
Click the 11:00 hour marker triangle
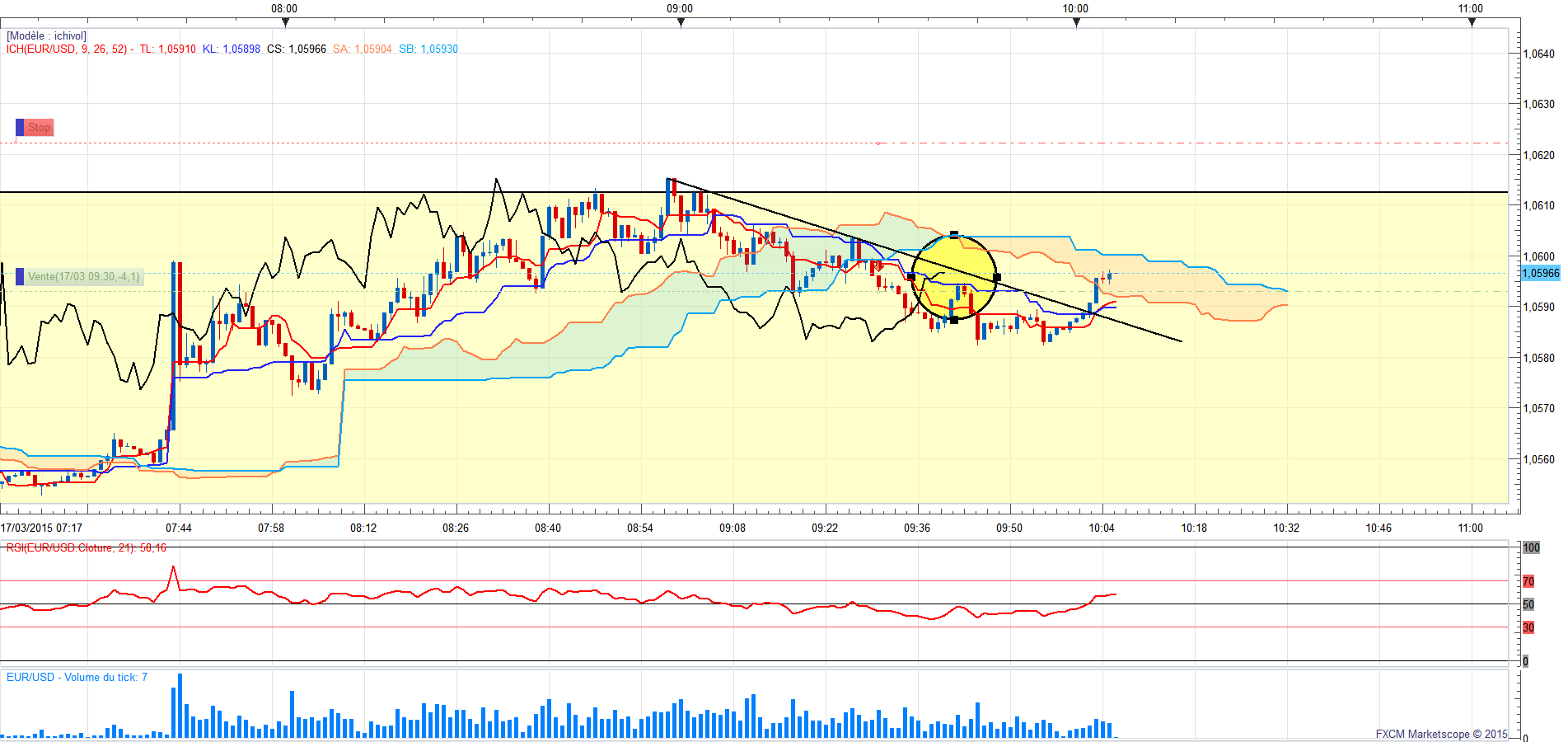tap(1472, 22)
